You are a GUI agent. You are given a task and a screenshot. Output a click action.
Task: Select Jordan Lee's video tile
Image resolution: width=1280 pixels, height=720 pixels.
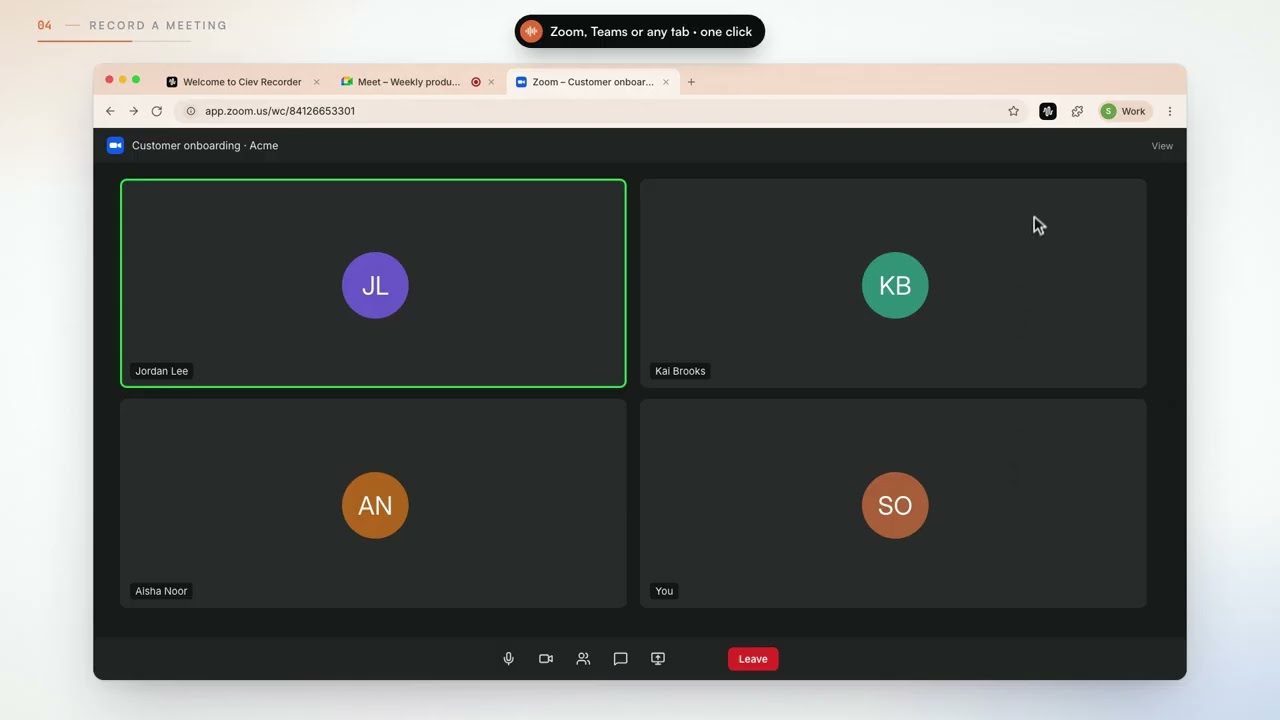(x=373, y=283)
